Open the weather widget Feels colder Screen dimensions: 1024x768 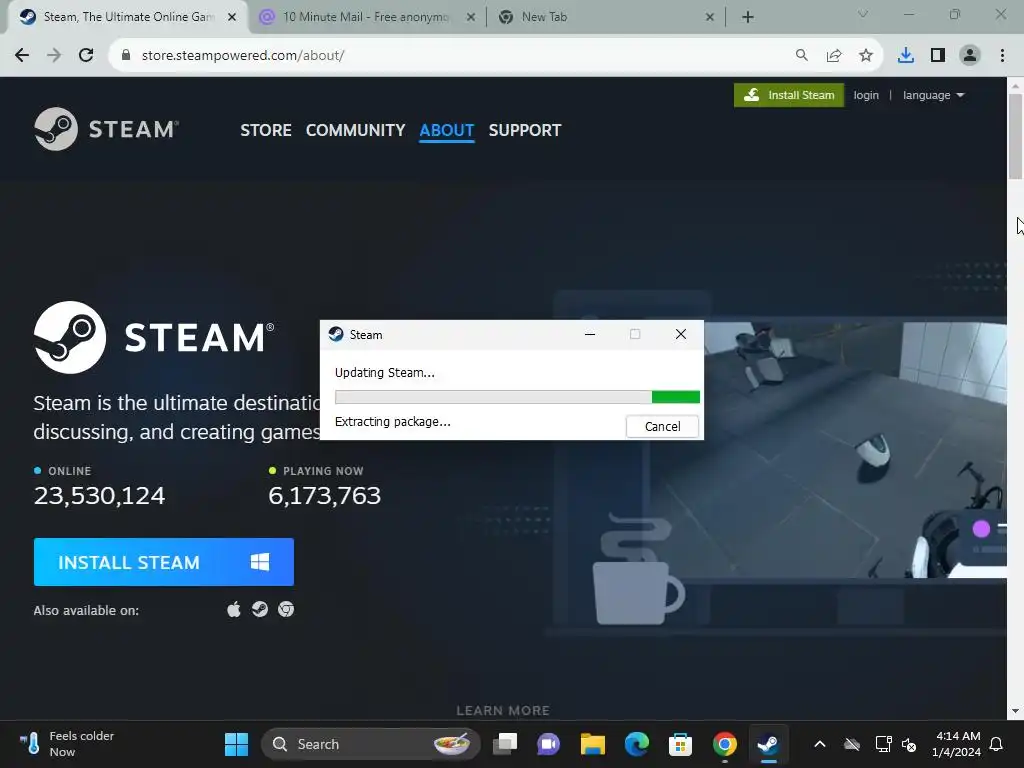click(67, 744)
